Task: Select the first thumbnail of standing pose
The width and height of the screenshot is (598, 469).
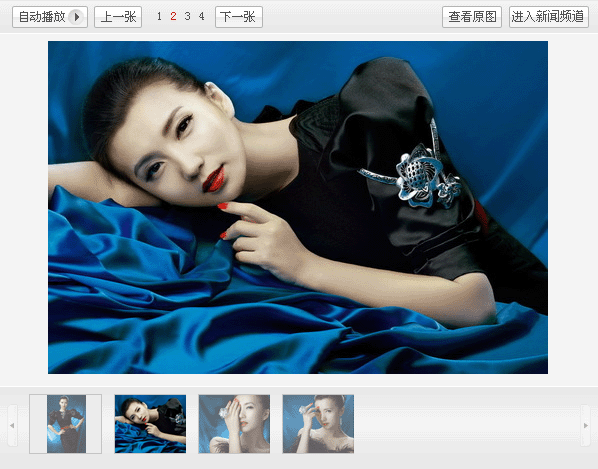Action: 66,424
